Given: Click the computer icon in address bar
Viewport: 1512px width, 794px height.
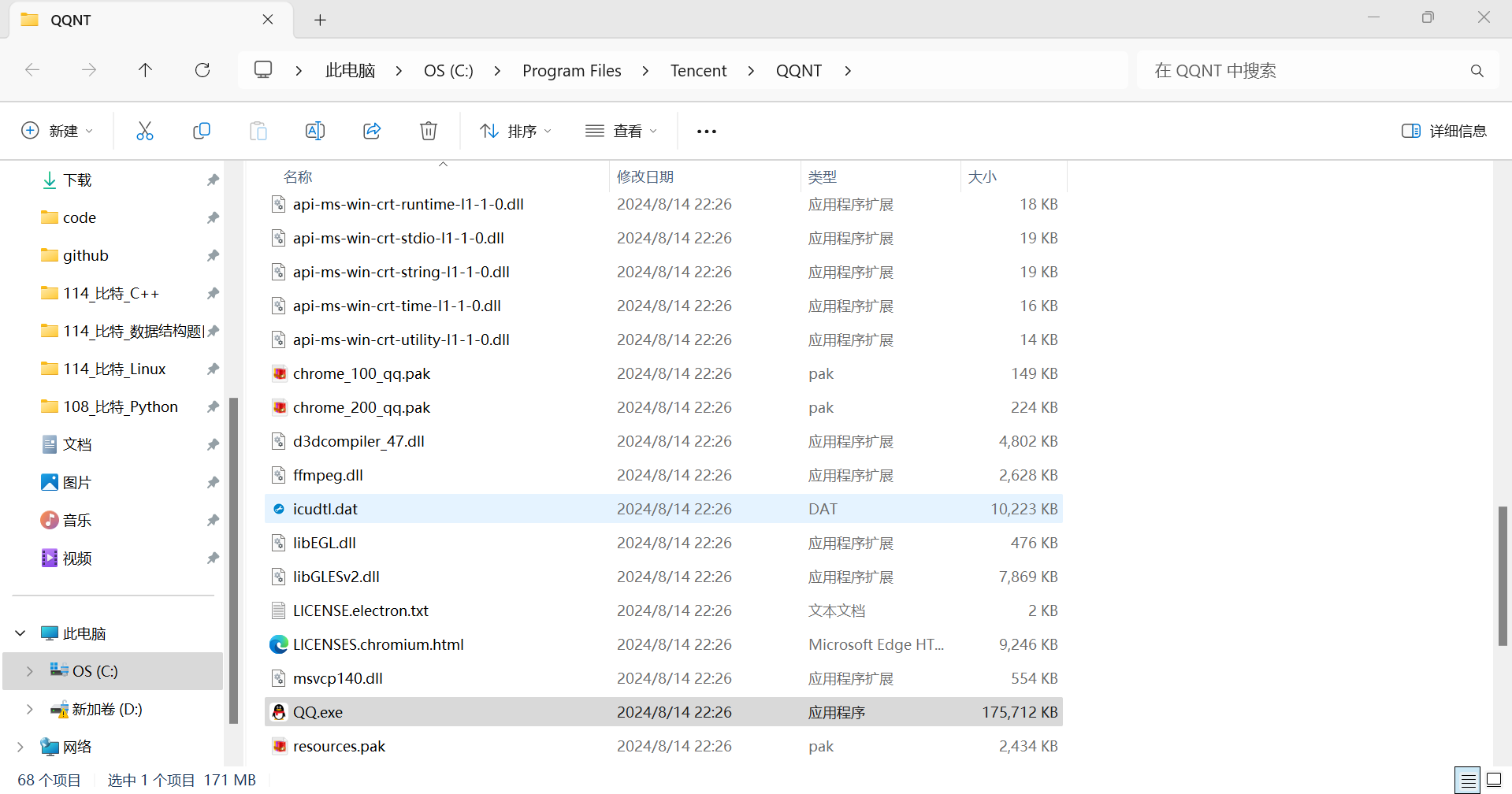Looking at the screenshot, I should pos(263,69).
